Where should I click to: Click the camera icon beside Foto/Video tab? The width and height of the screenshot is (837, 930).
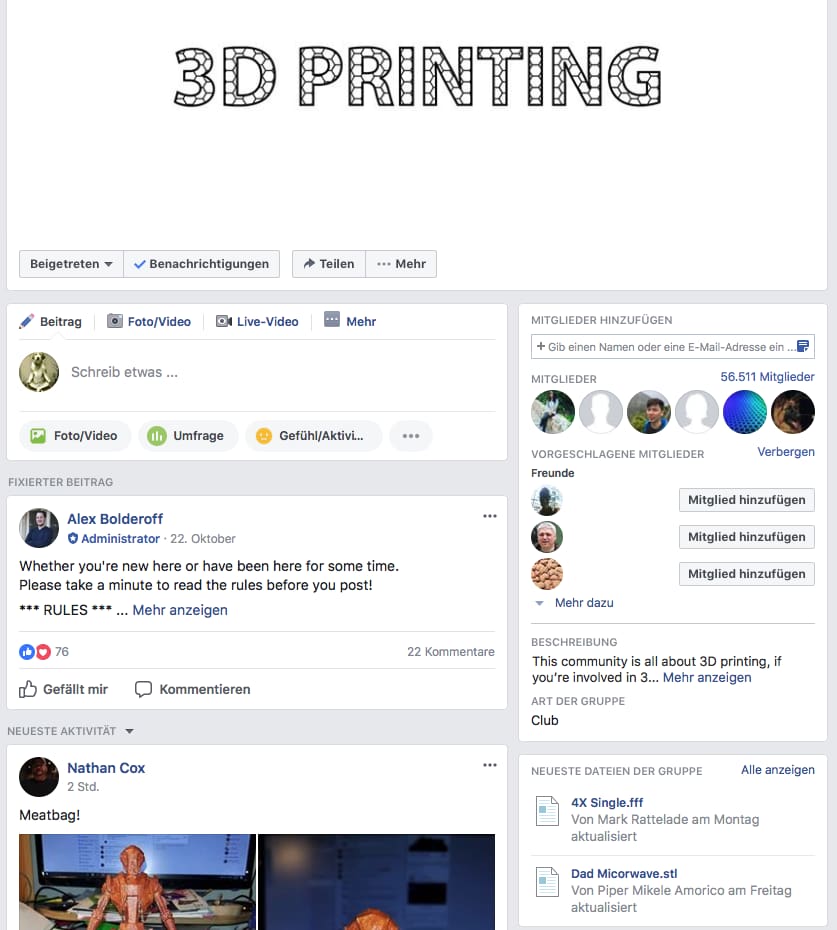click(x=114, y=321)
